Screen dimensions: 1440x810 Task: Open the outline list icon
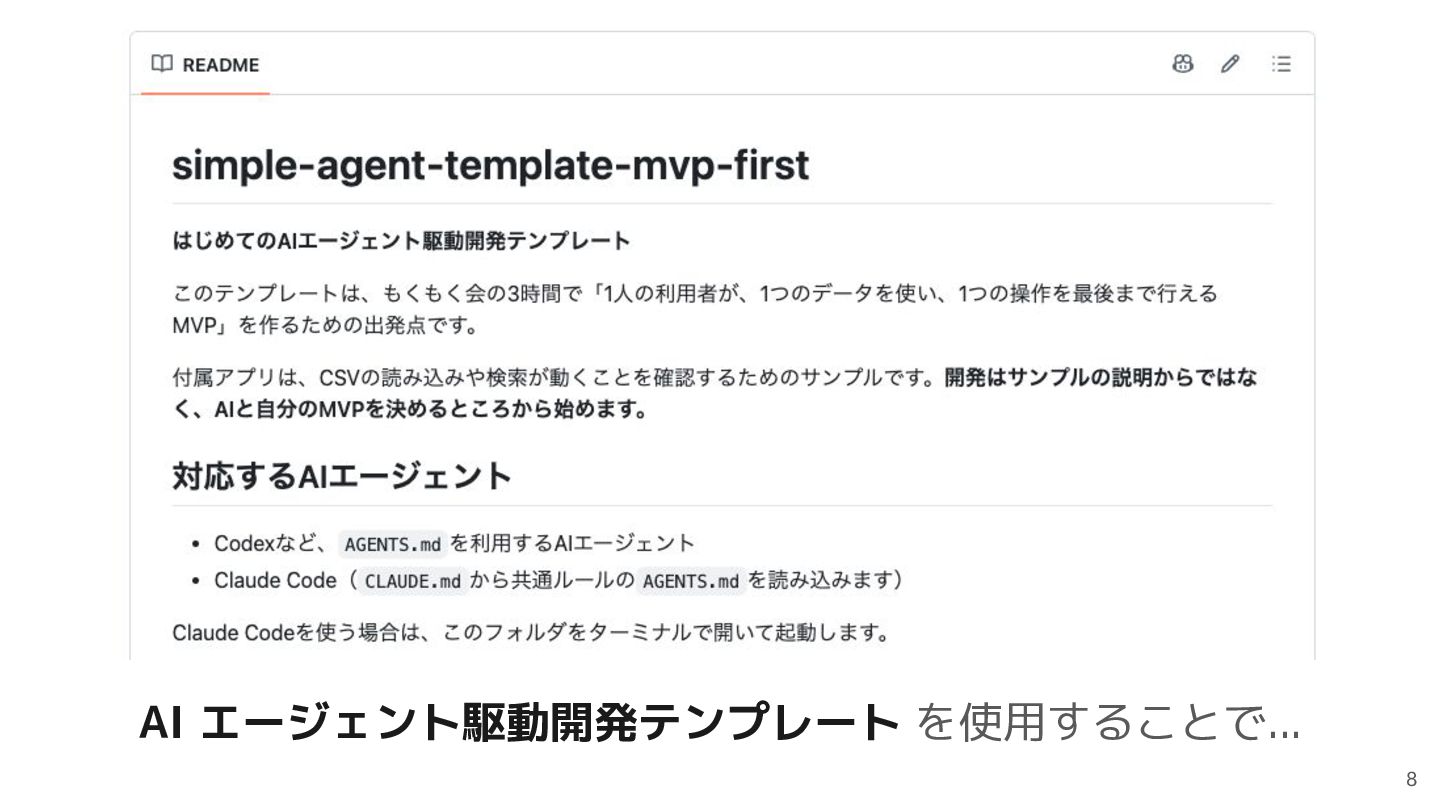[x=1281, y=64]
